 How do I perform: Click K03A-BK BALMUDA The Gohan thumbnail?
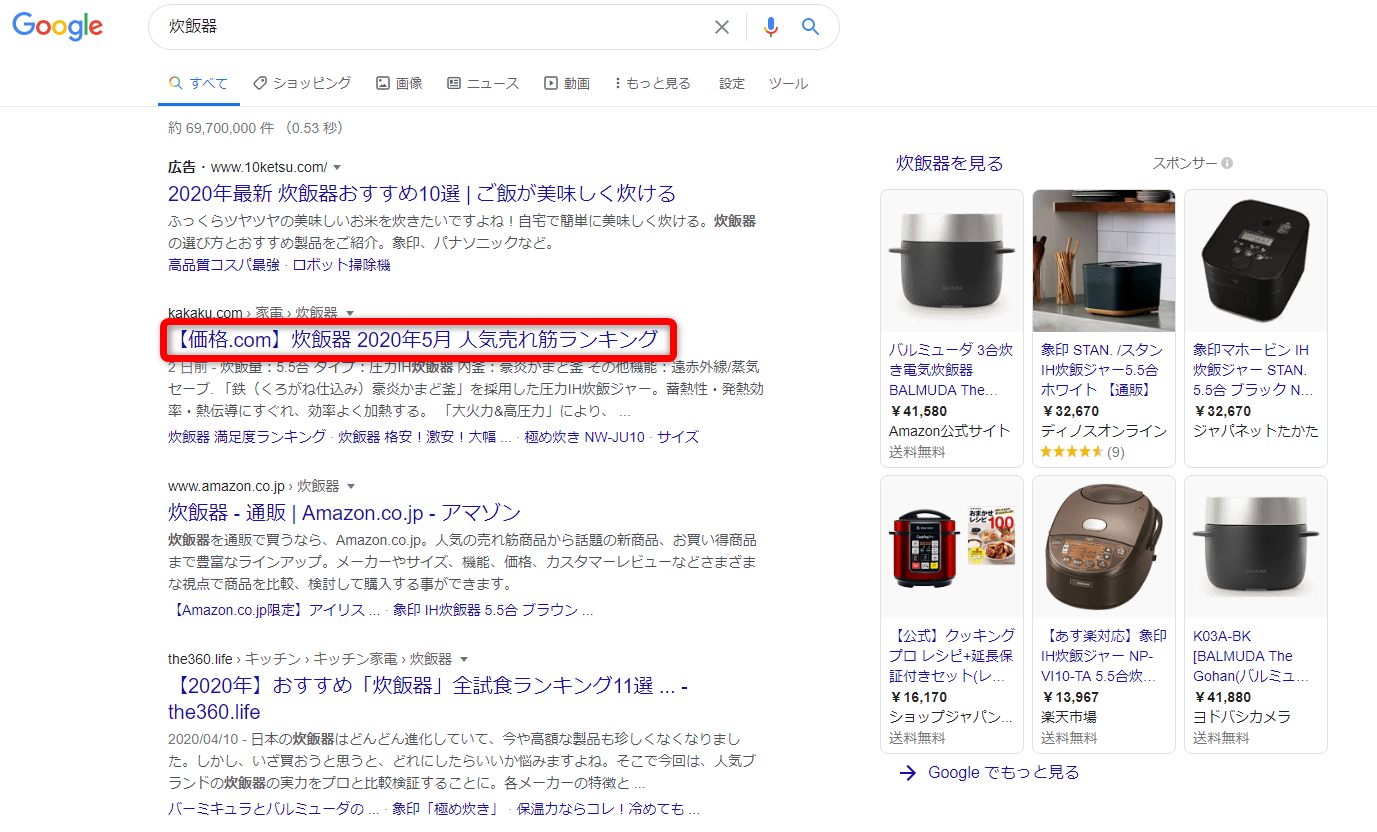pos(1256,547)
